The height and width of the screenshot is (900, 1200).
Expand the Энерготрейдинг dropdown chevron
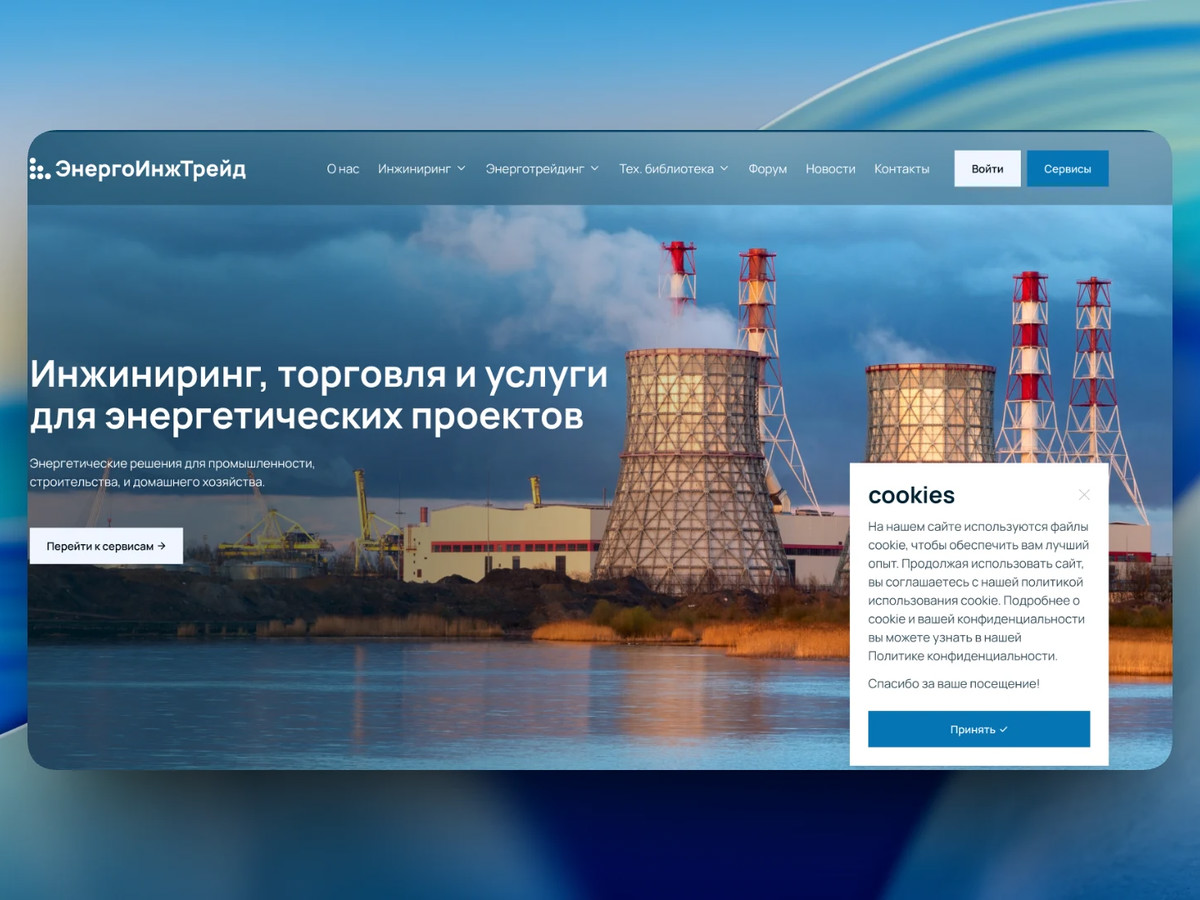595,169
